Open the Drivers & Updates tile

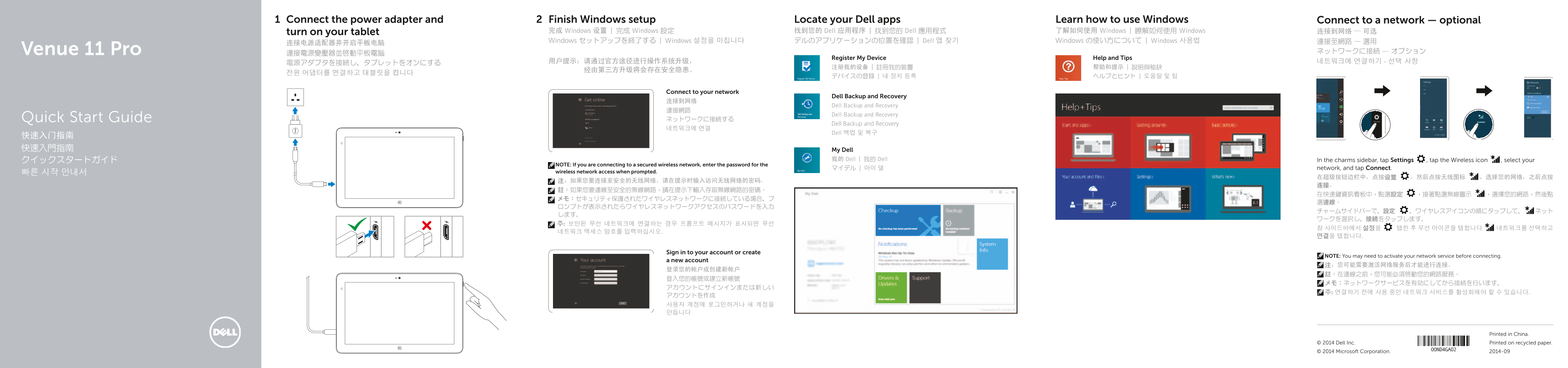[891, 288]
